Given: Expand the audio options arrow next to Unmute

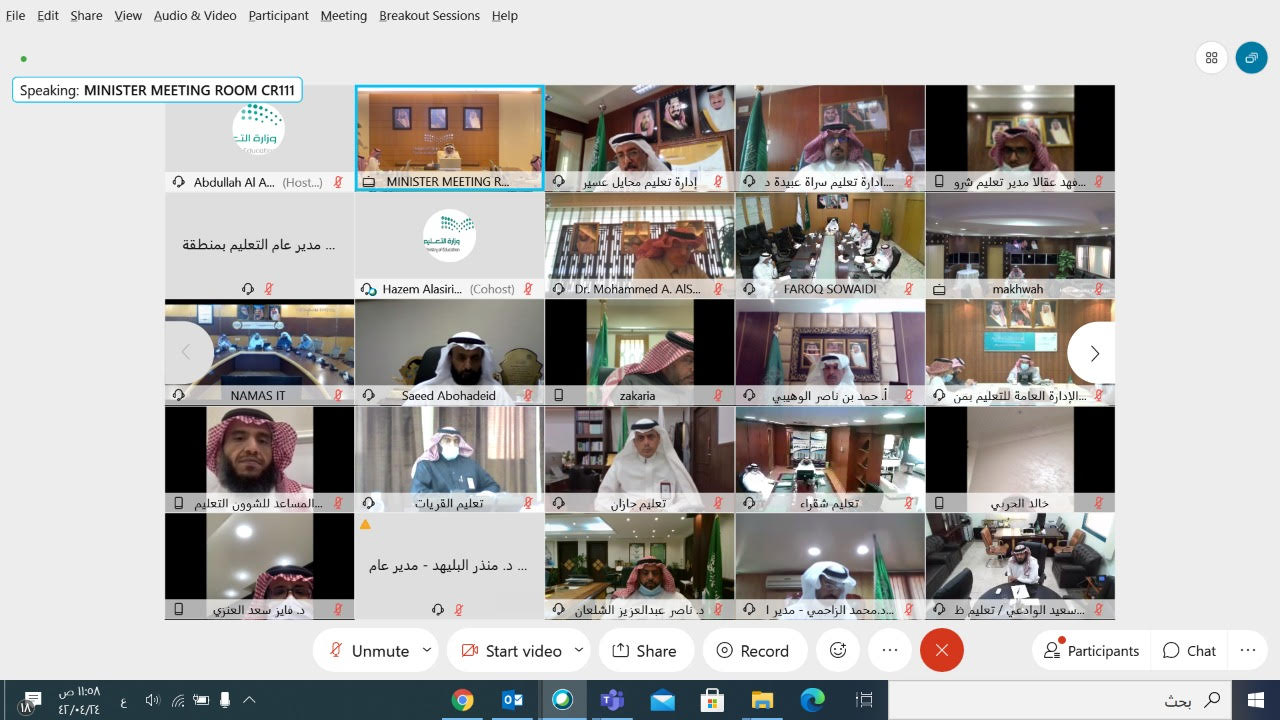Looking at the screenshot, I should click(427, 650).
